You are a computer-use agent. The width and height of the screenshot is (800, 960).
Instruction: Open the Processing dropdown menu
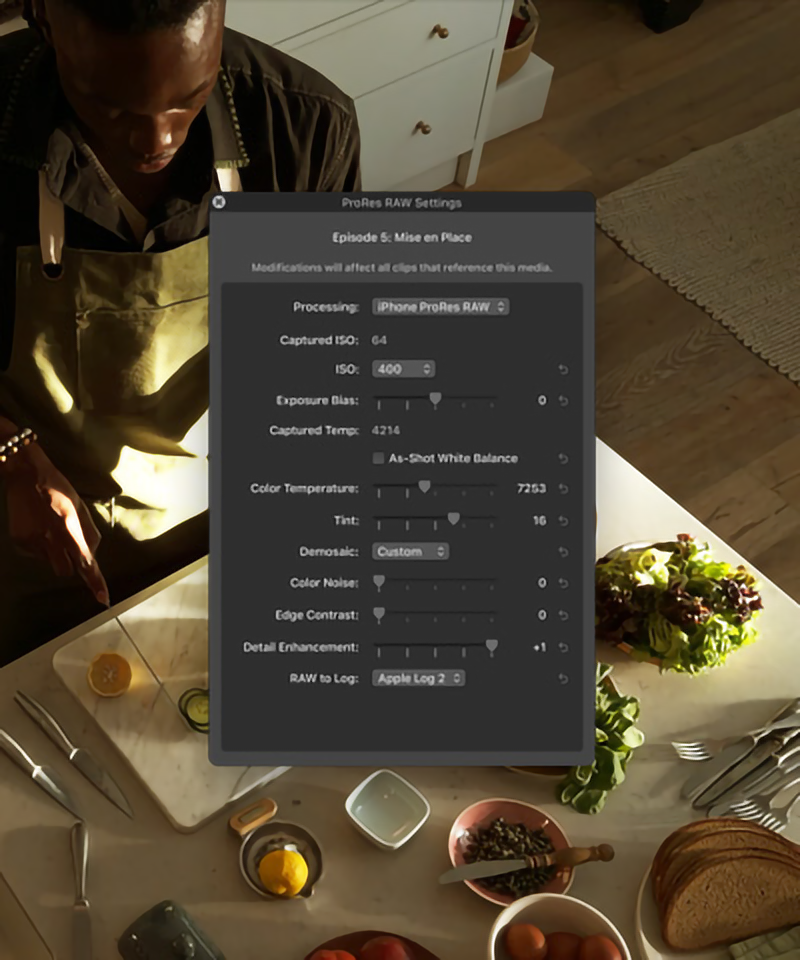pos(440,307)
